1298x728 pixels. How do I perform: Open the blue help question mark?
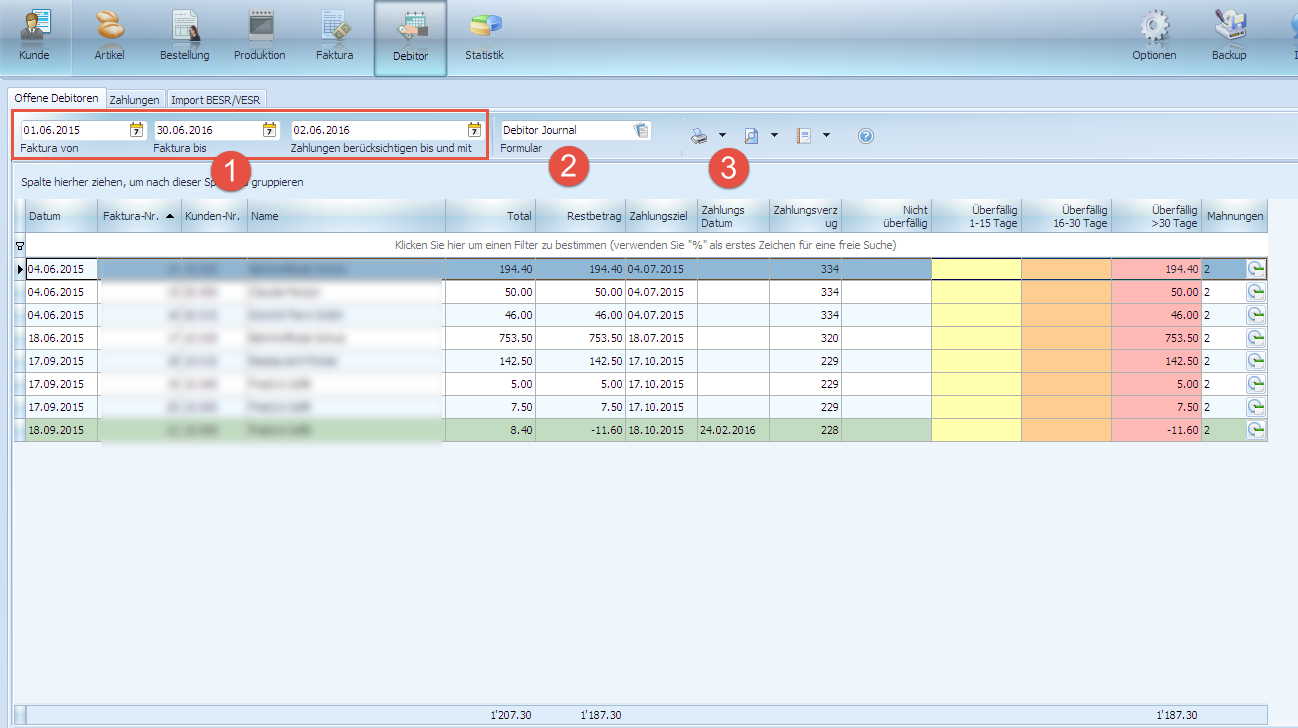(866, 135)
